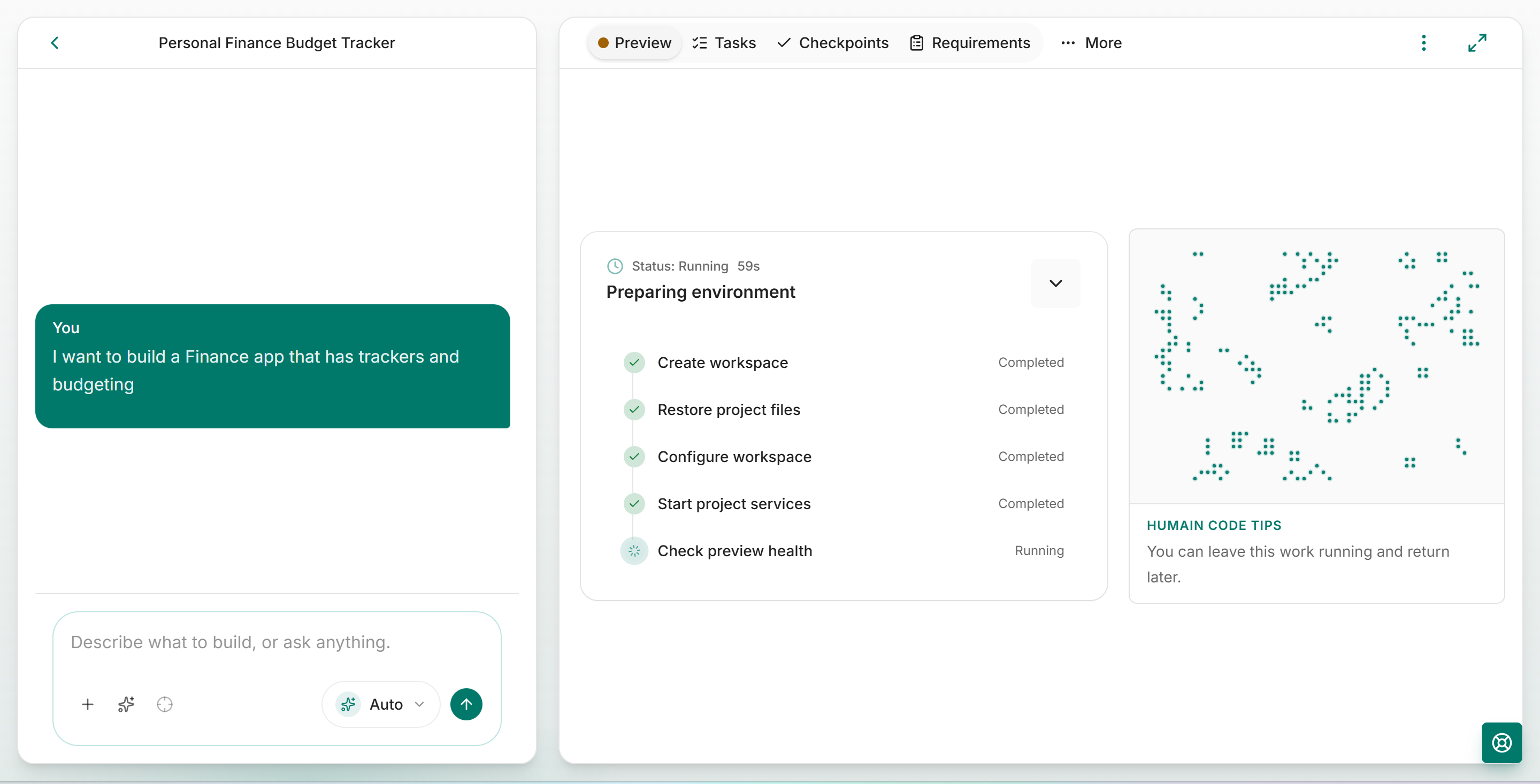The width and height of the screenshot is (1540, 784).
Task: Open the help lifebuoy support button
Action: (1501, 743)
